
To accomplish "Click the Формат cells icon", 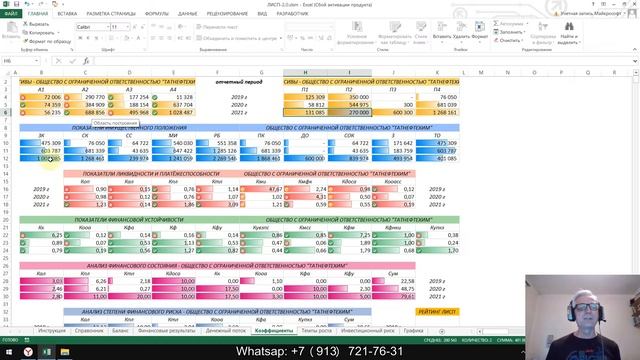I will click(x=480, y=27).
